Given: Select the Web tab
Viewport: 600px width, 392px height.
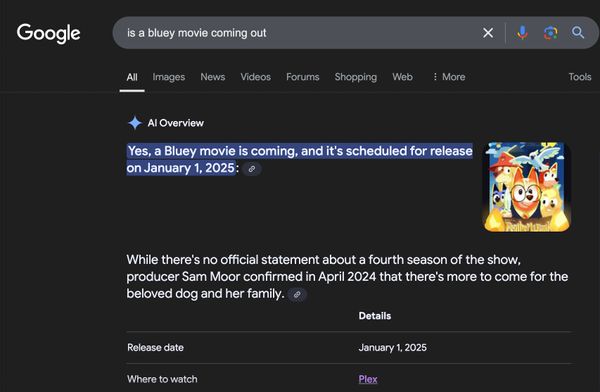Looking at the screenshot, I should coord(403,77).
